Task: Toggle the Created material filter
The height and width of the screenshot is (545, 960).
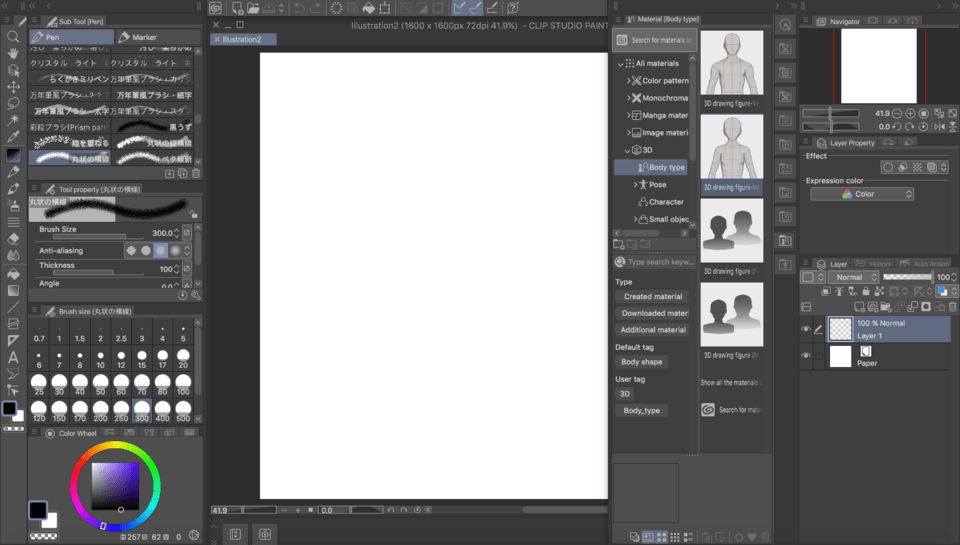Action: (653, 297)
